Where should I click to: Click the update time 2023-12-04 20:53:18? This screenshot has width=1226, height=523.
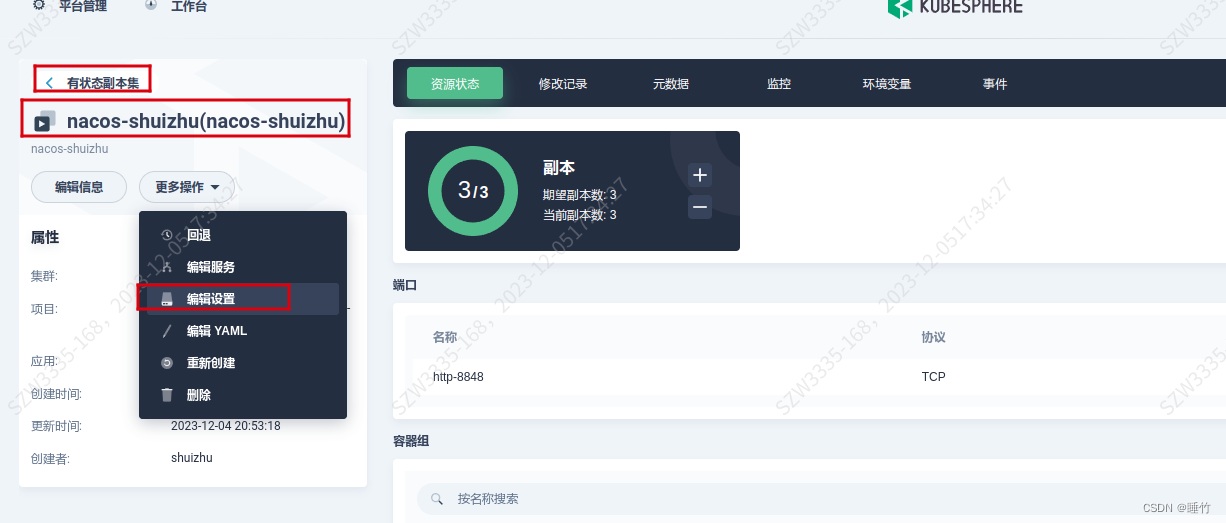click(x=226, y=425)
